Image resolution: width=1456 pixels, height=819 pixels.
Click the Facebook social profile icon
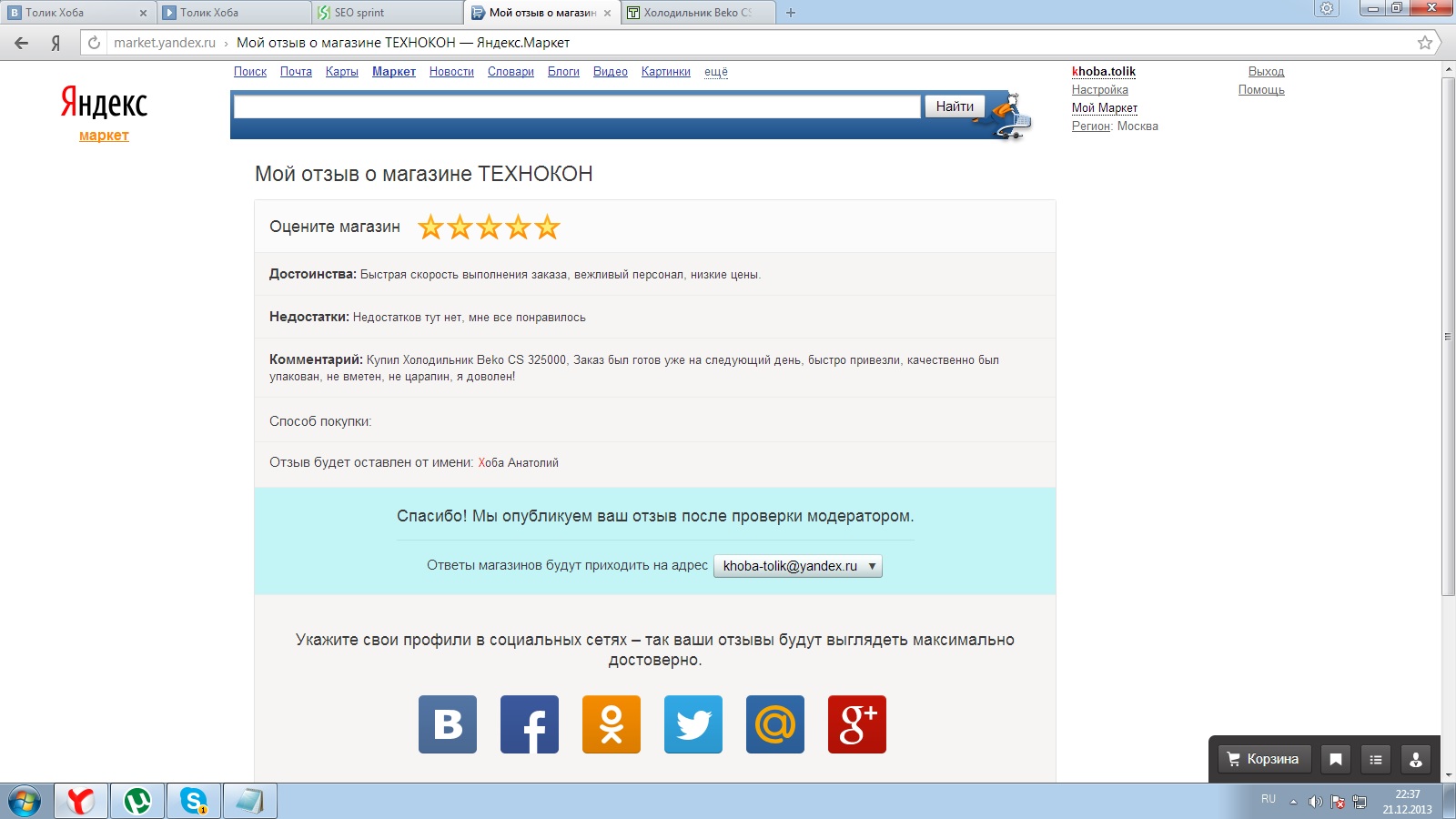point(530,724)
